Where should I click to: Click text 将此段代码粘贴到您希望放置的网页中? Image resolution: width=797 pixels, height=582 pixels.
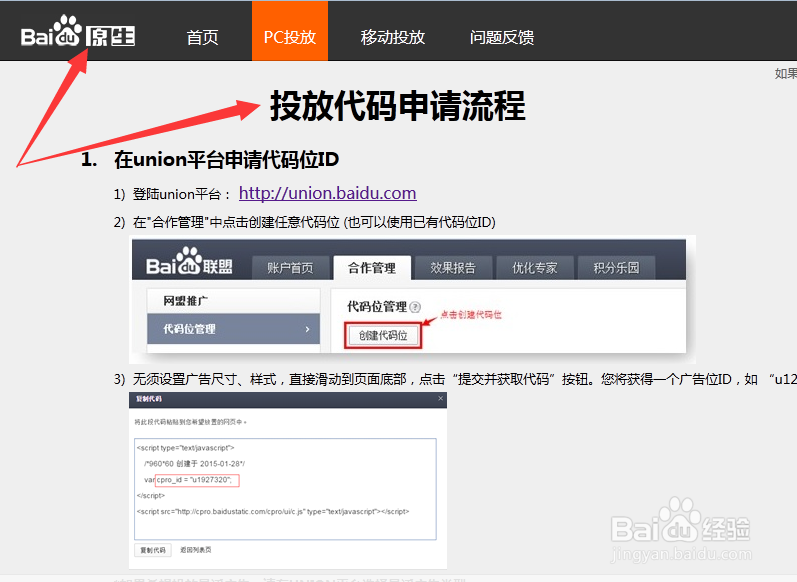(x=191, y=422)
